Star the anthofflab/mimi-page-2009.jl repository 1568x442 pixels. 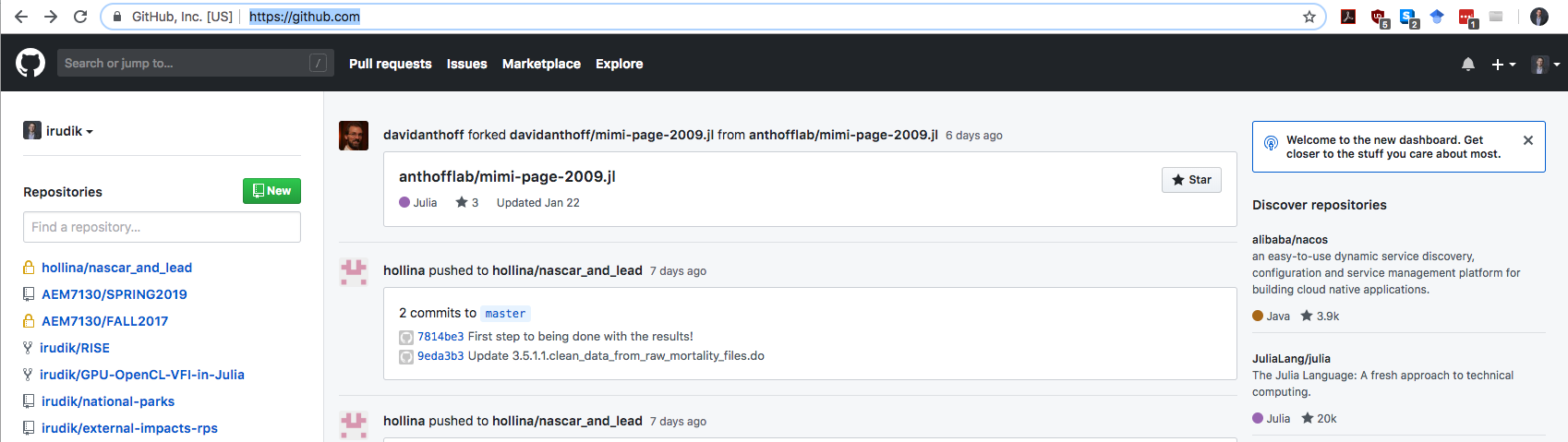pyautogui.click(x=1190, y=180)
